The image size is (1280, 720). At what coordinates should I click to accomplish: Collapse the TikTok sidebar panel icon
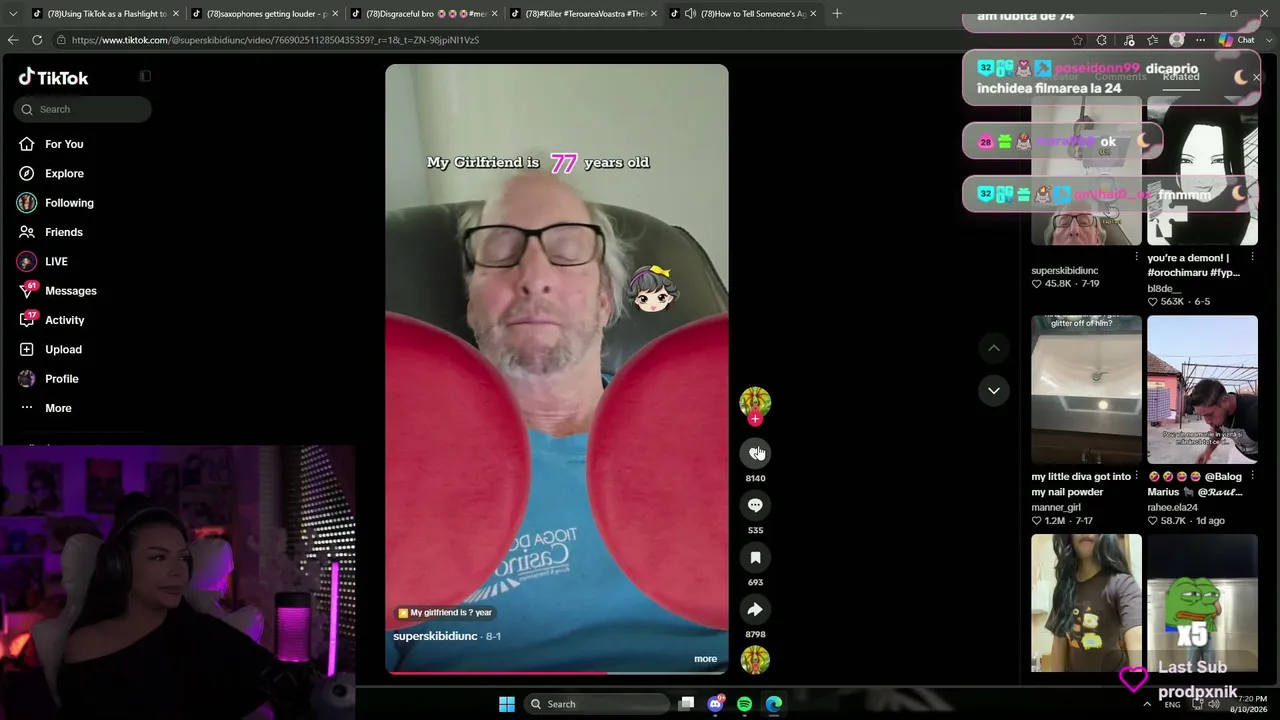pos(145,76)
